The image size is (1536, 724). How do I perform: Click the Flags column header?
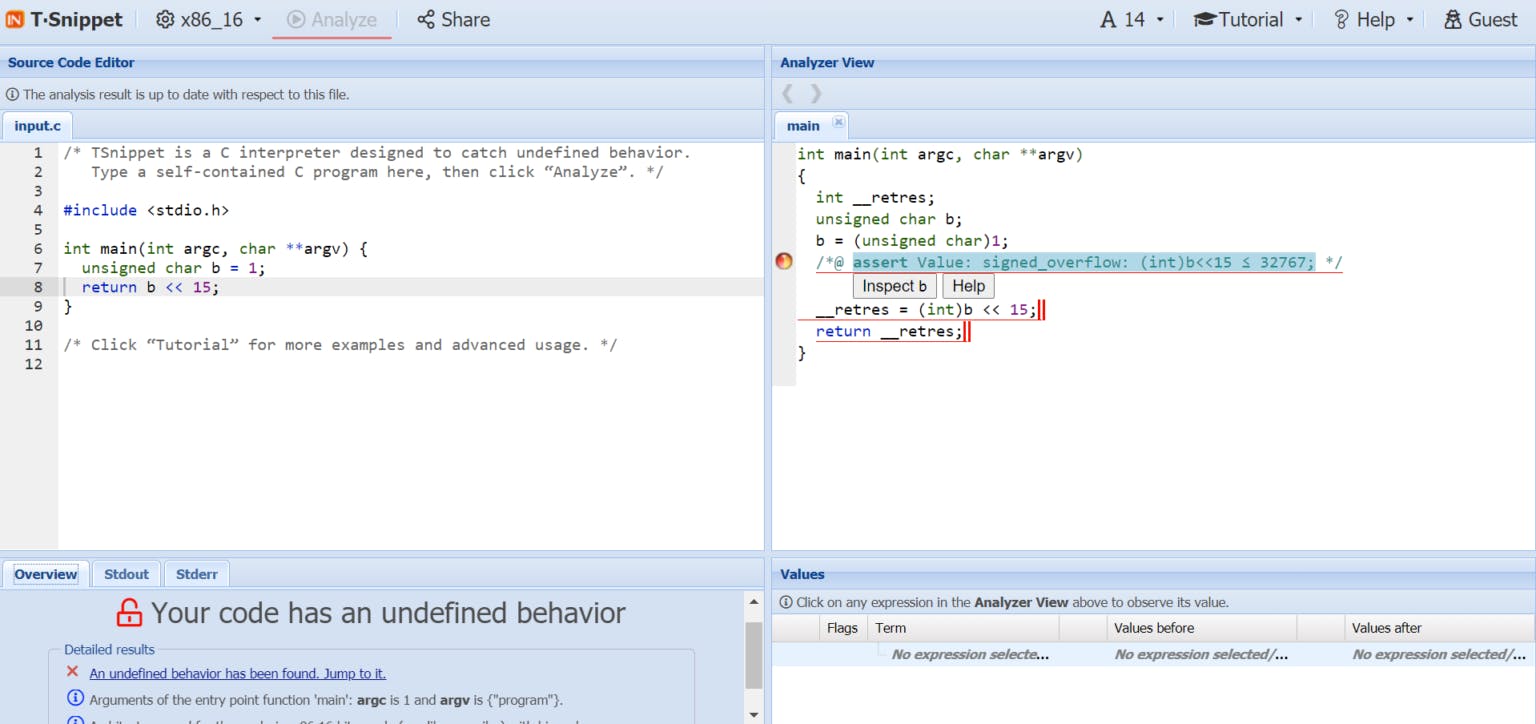[x=842, y=628]
